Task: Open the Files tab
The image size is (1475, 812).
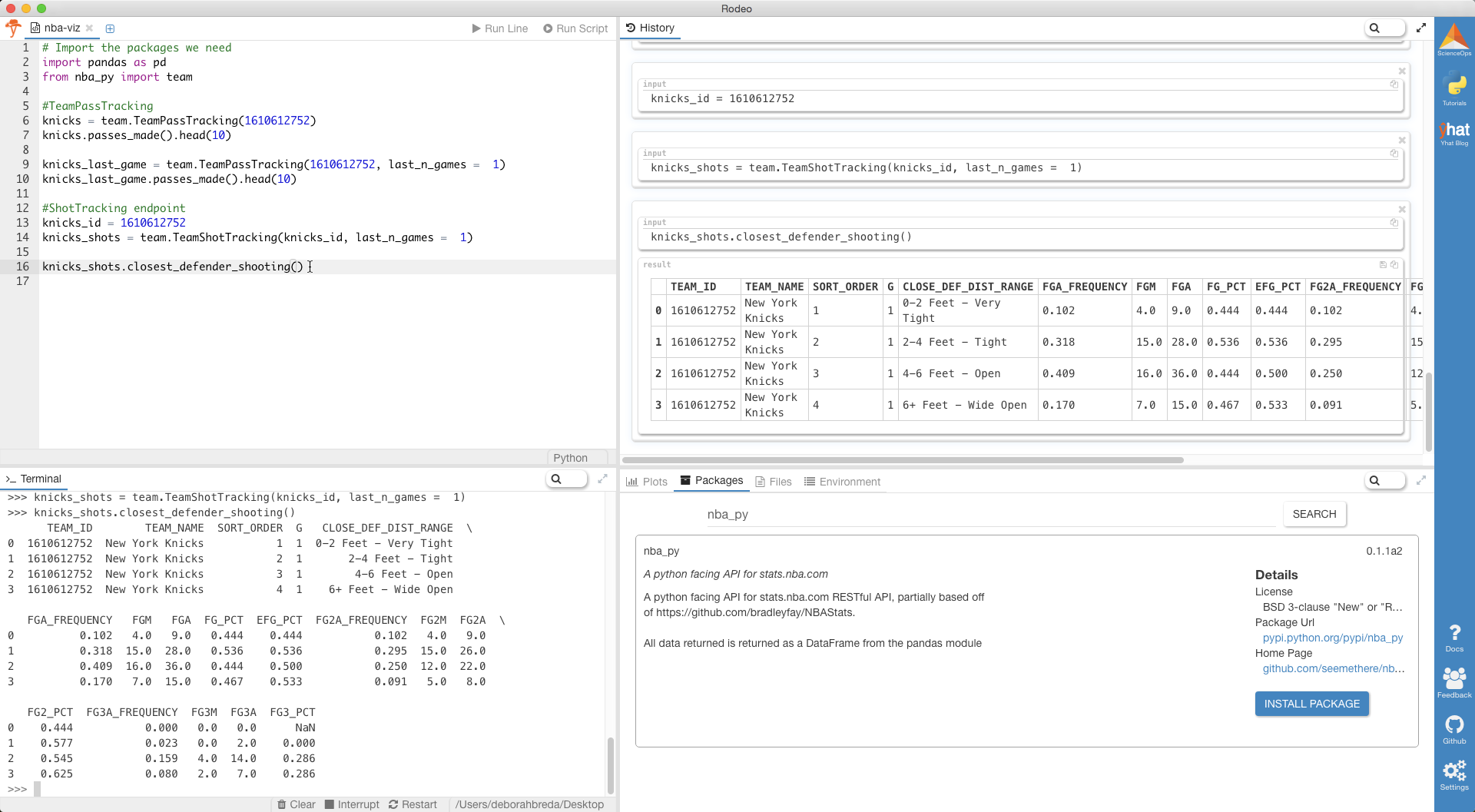Action: (x=773, y=482)
